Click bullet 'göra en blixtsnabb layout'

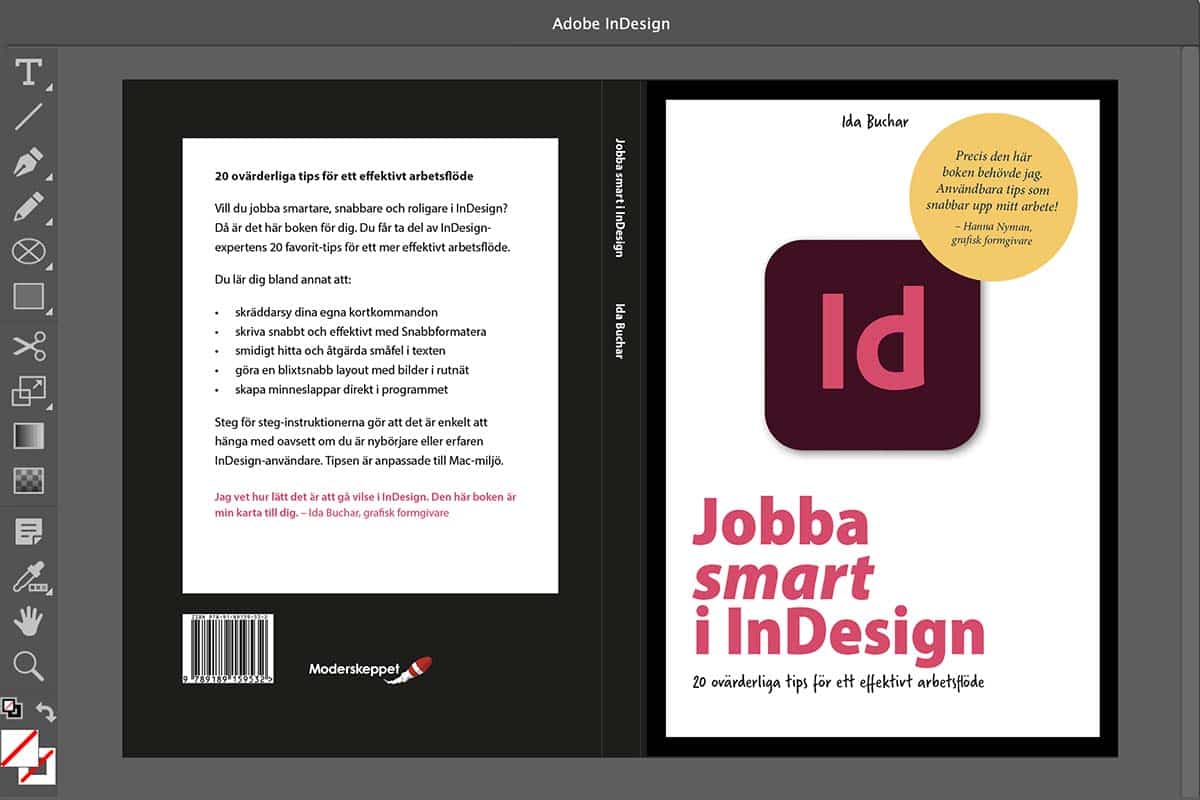pyautogui.click(x=350, y=370)
